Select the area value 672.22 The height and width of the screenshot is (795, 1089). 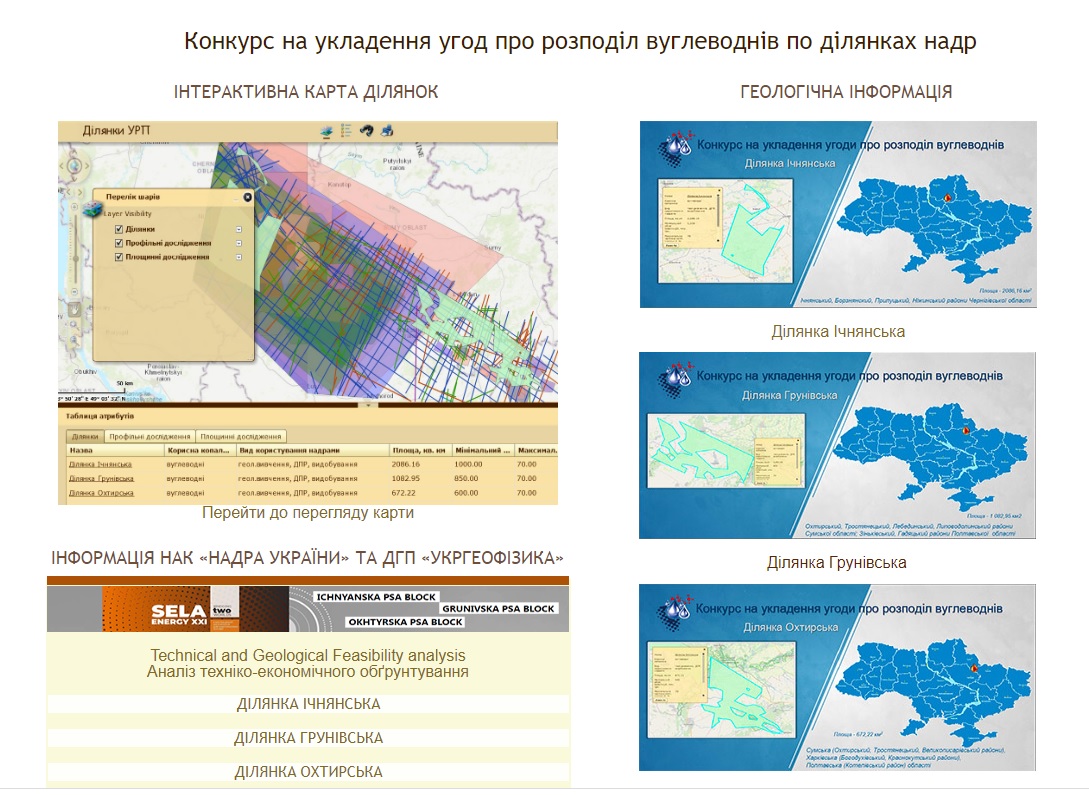point(404,493)
